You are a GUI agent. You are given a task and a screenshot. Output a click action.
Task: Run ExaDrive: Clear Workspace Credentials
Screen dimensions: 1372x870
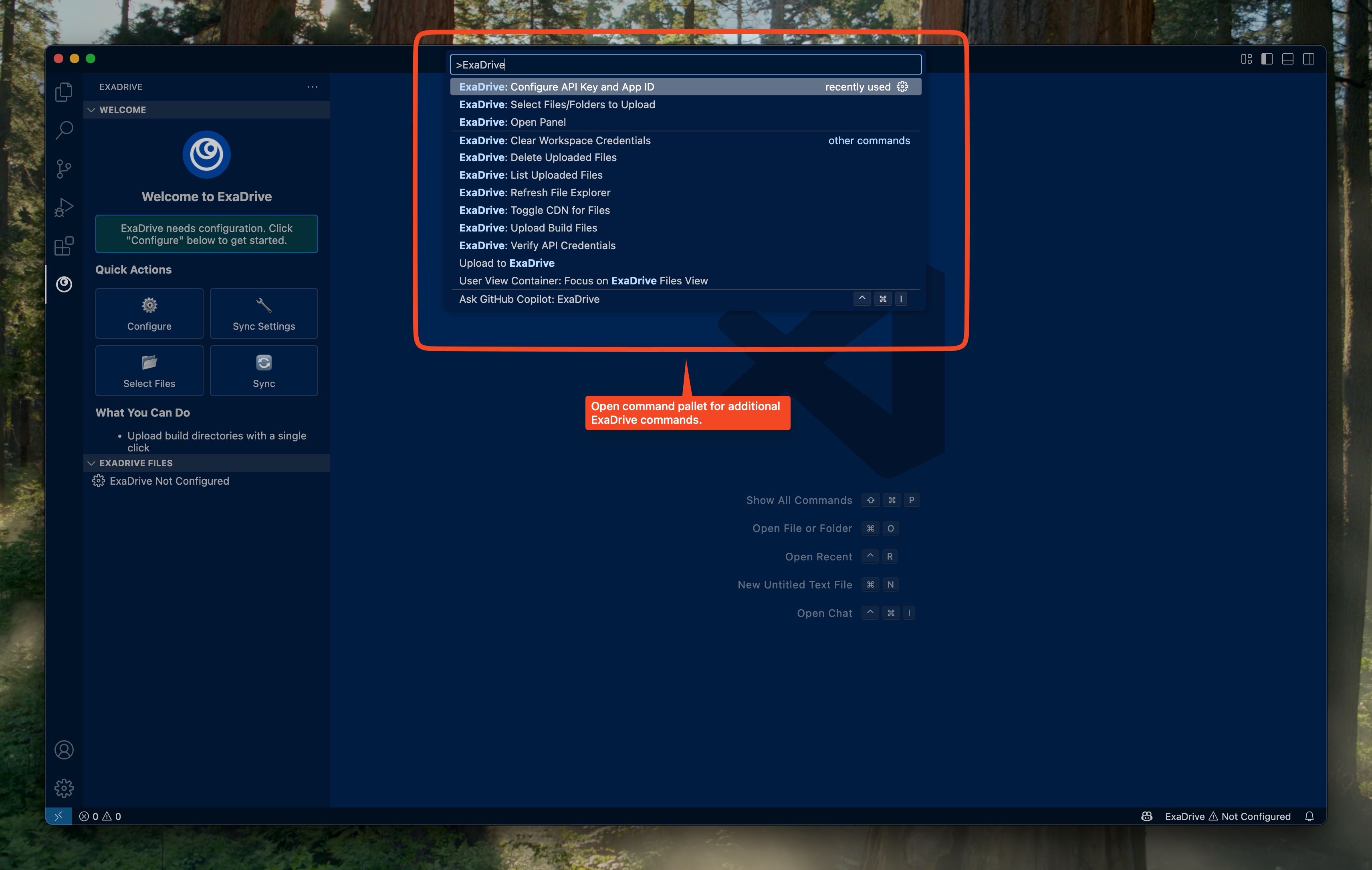(x=686, y=140)
